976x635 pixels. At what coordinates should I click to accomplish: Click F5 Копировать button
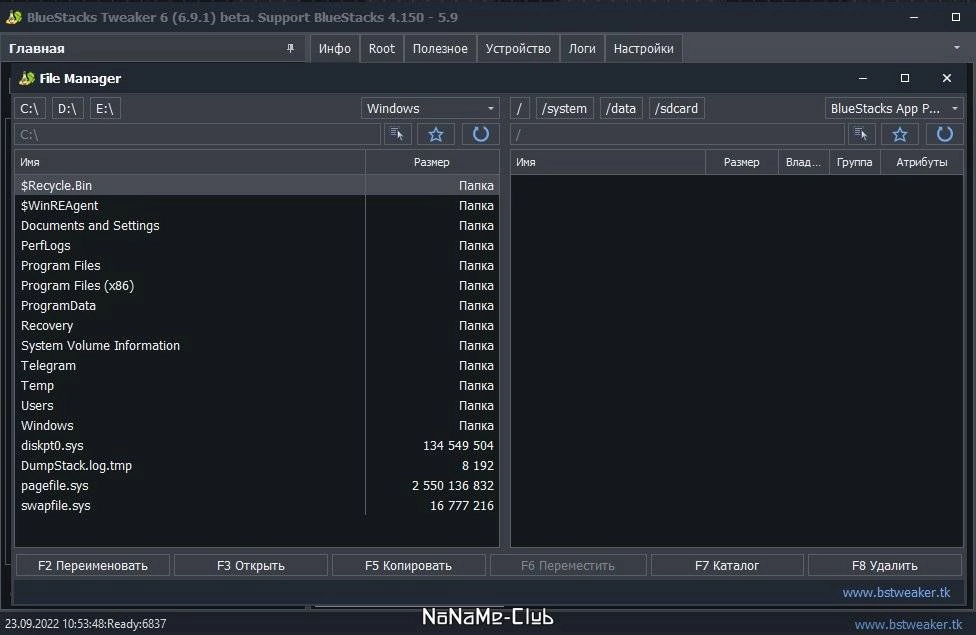coord(408,565)
